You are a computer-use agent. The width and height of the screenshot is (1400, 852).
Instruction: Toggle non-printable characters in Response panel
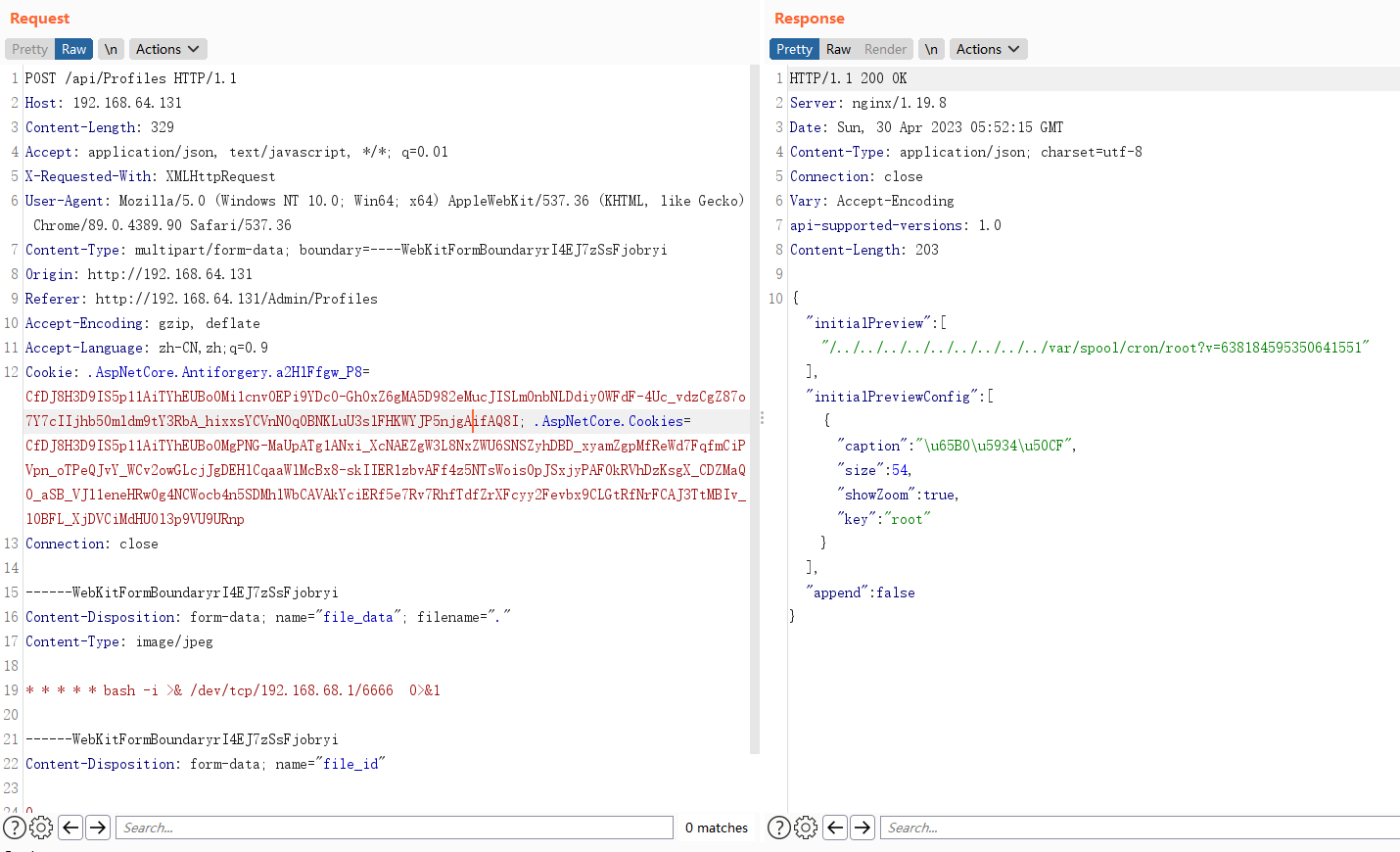(931, 49)
